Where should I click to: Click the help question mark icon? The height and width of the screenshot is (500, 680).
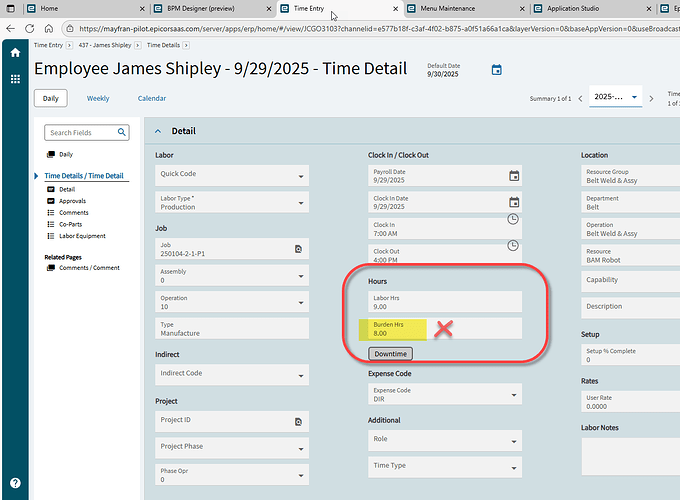click(15, 483)
